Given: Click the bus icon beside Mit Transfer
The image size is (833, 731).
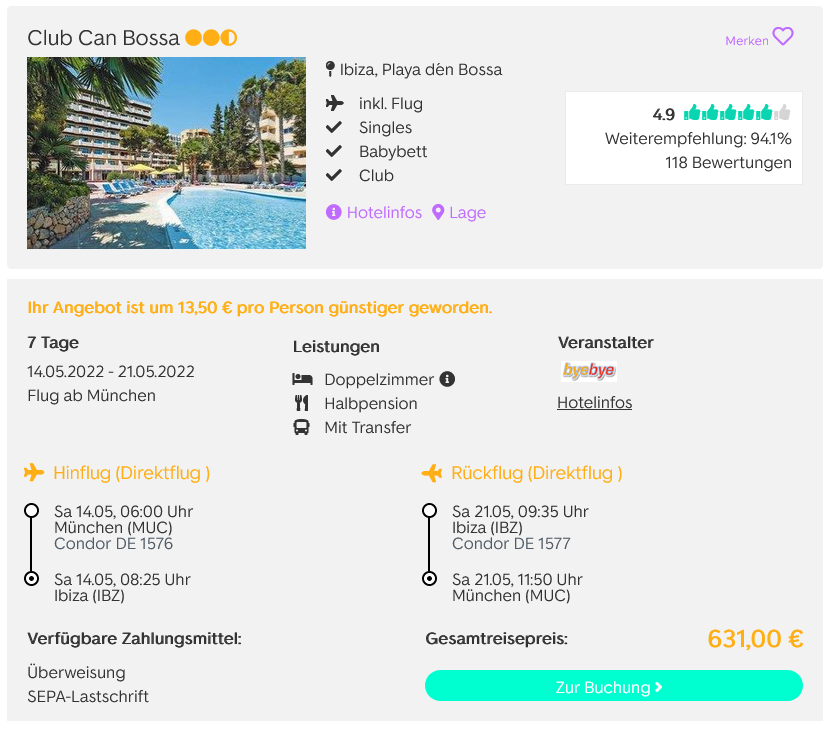Looking at the screenshot, I should pos(301,427).
